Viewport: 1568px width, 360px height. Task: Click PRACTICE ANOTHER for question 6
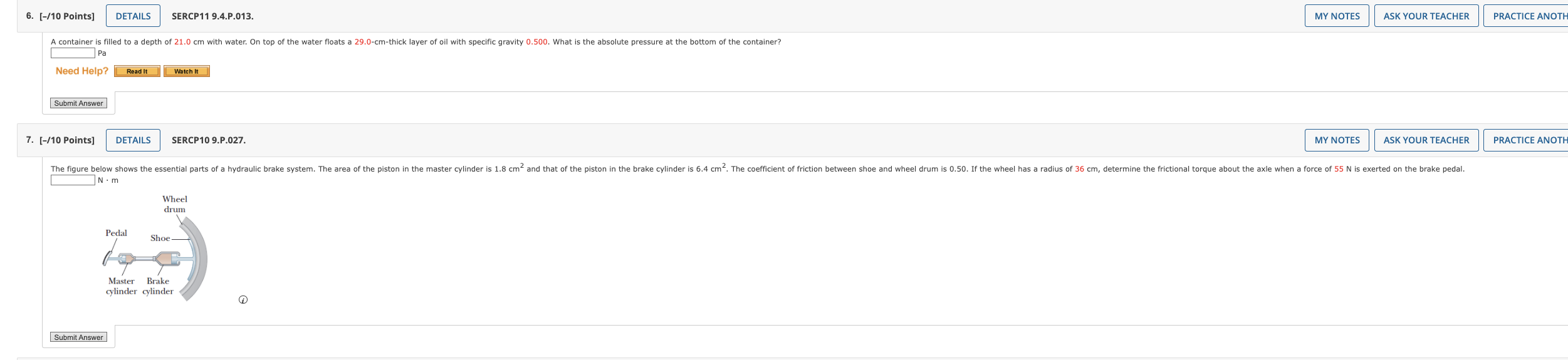(x=1526, y=16)
